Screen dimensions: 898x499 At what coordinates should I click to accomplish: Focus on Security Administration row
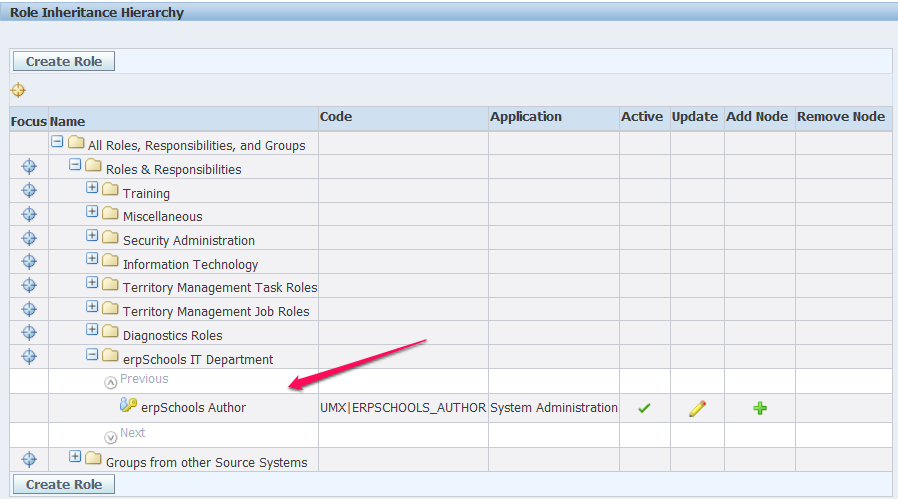pos(29,238)
